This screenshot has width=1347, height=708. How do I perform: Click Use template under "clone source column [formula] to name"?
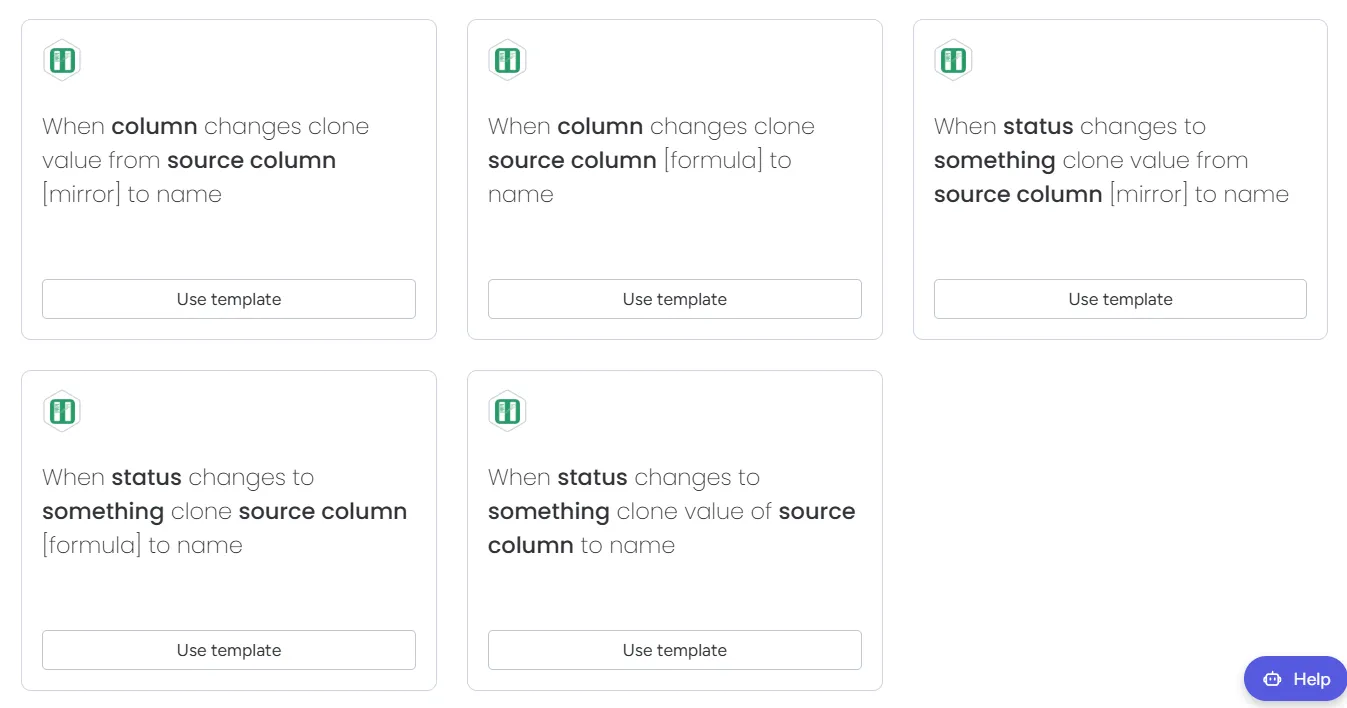[x=674, y=299]
